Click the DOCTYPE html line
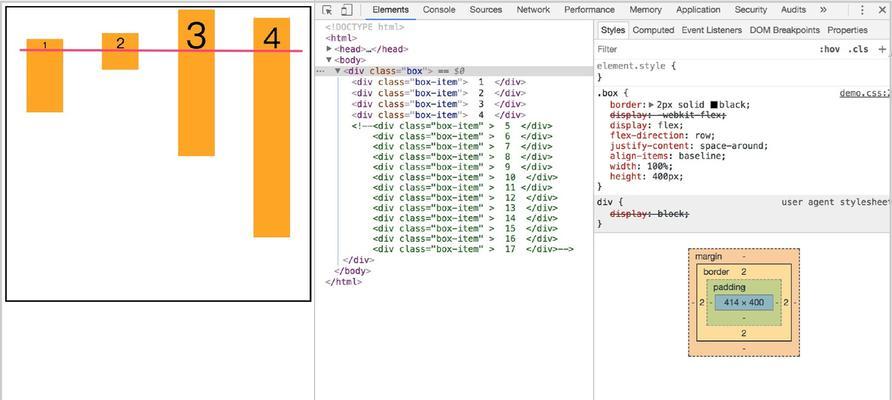The width and height of the screenshot is (892, 400). pos(365,27)
